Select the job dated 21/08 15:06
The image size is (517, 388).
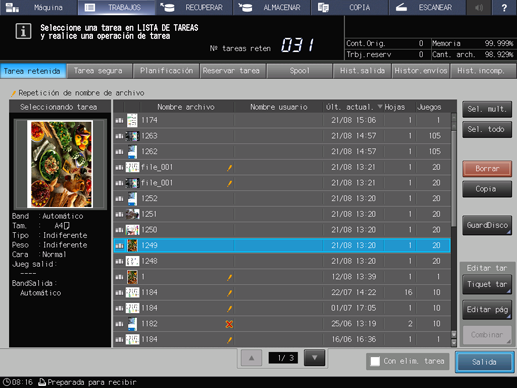[x=282, y=120]
